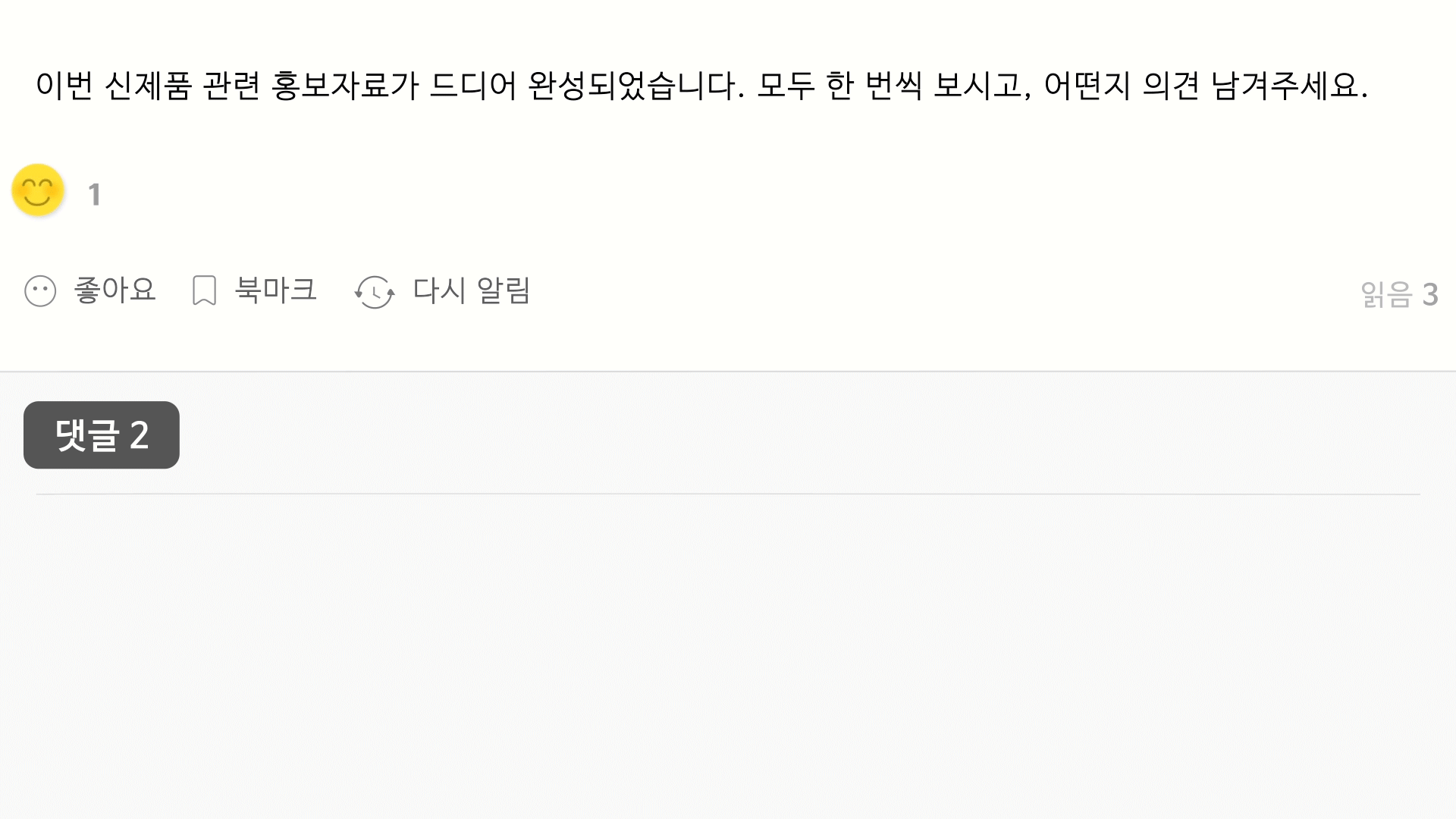Click the yellow smiling emoji reaction
The image size is (1456, 819).
point(38,190)
